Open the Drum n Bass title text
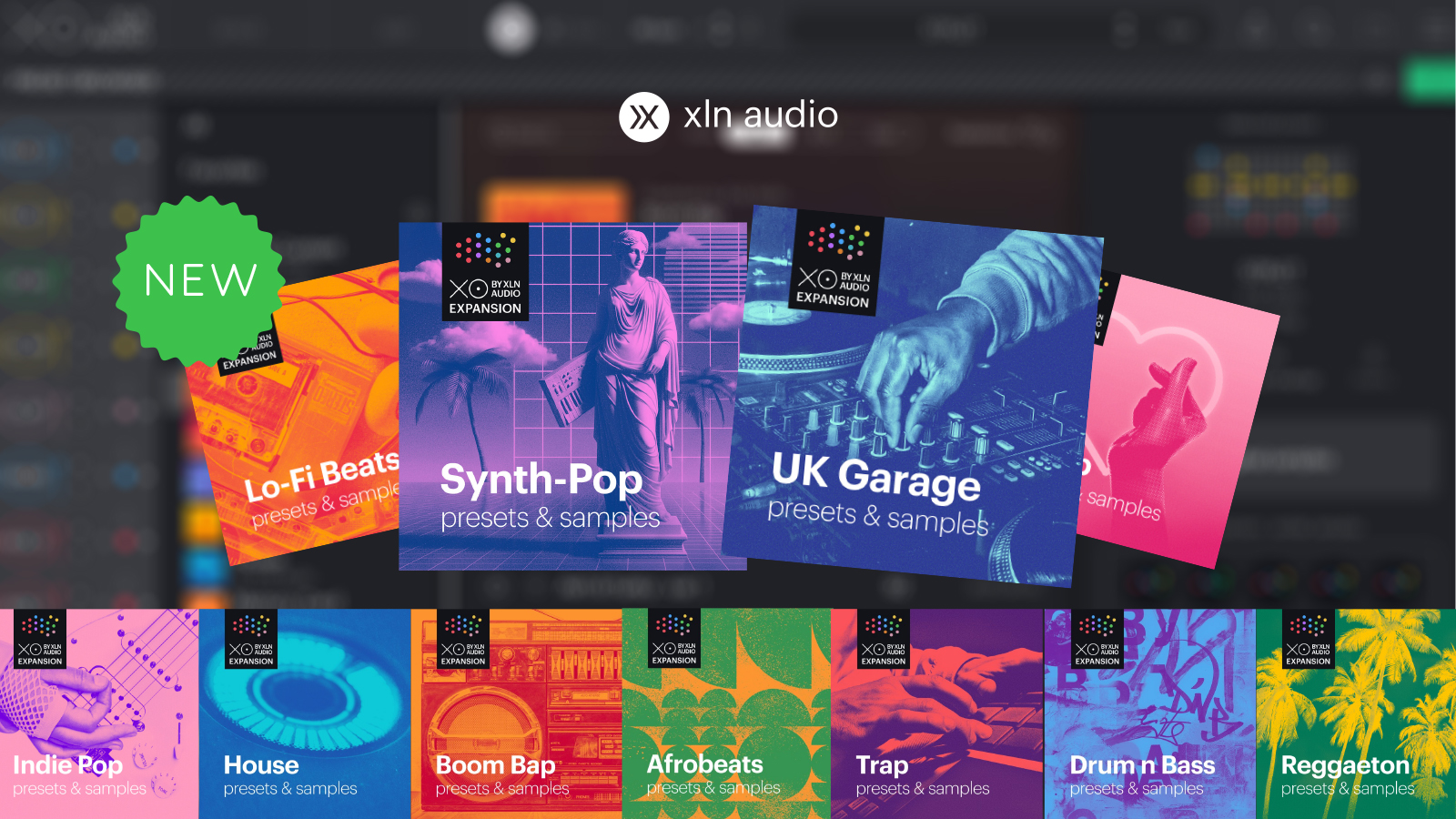The width and height of the screenshot is (1456, 819). [x=1142, y=765]
